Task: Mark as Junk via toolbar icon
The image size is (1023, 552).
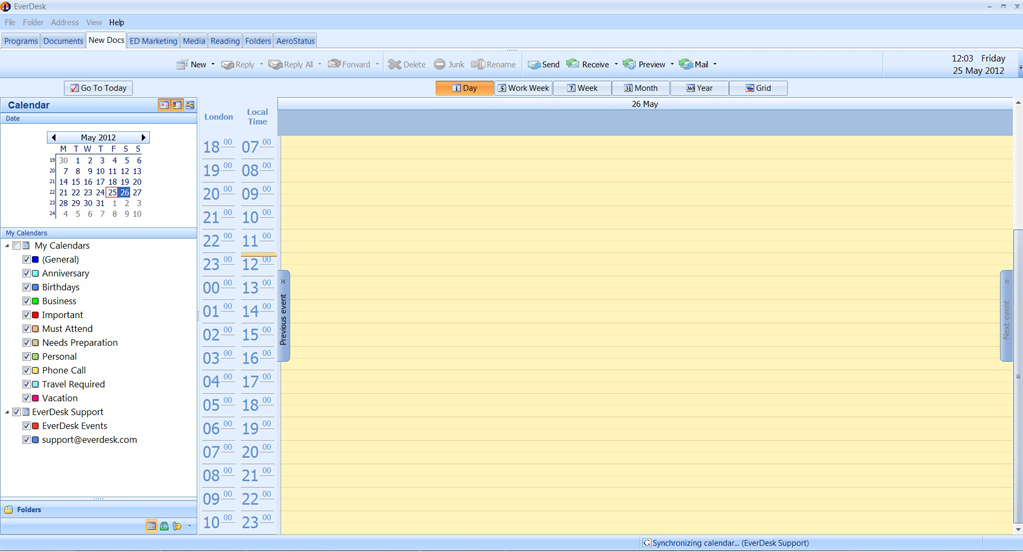Action: pyautogui.click(x=440, y=64)
